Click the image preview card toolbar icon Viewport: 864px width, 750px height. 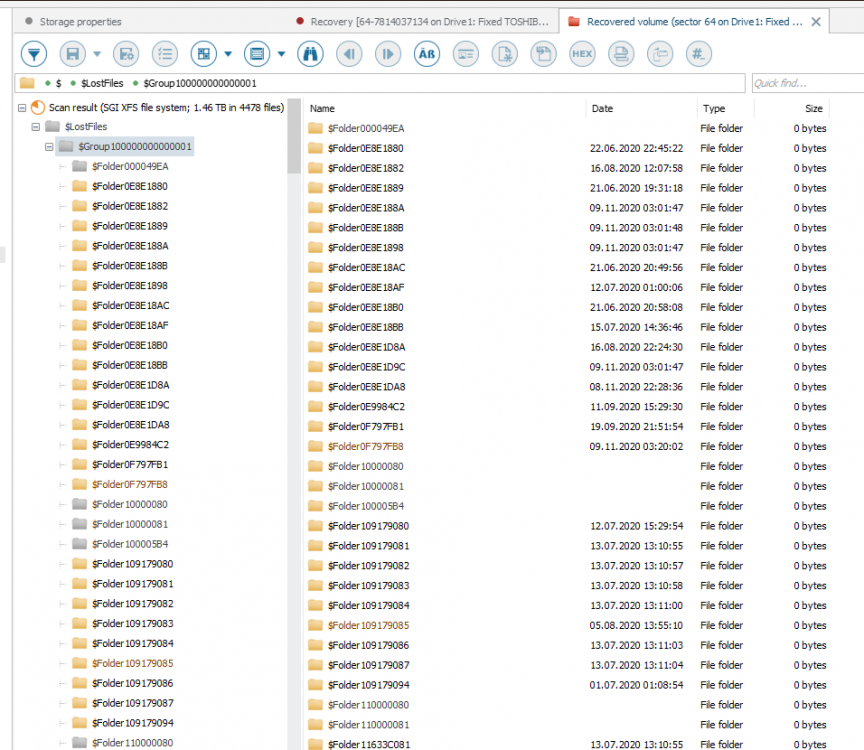click(466, 54)
